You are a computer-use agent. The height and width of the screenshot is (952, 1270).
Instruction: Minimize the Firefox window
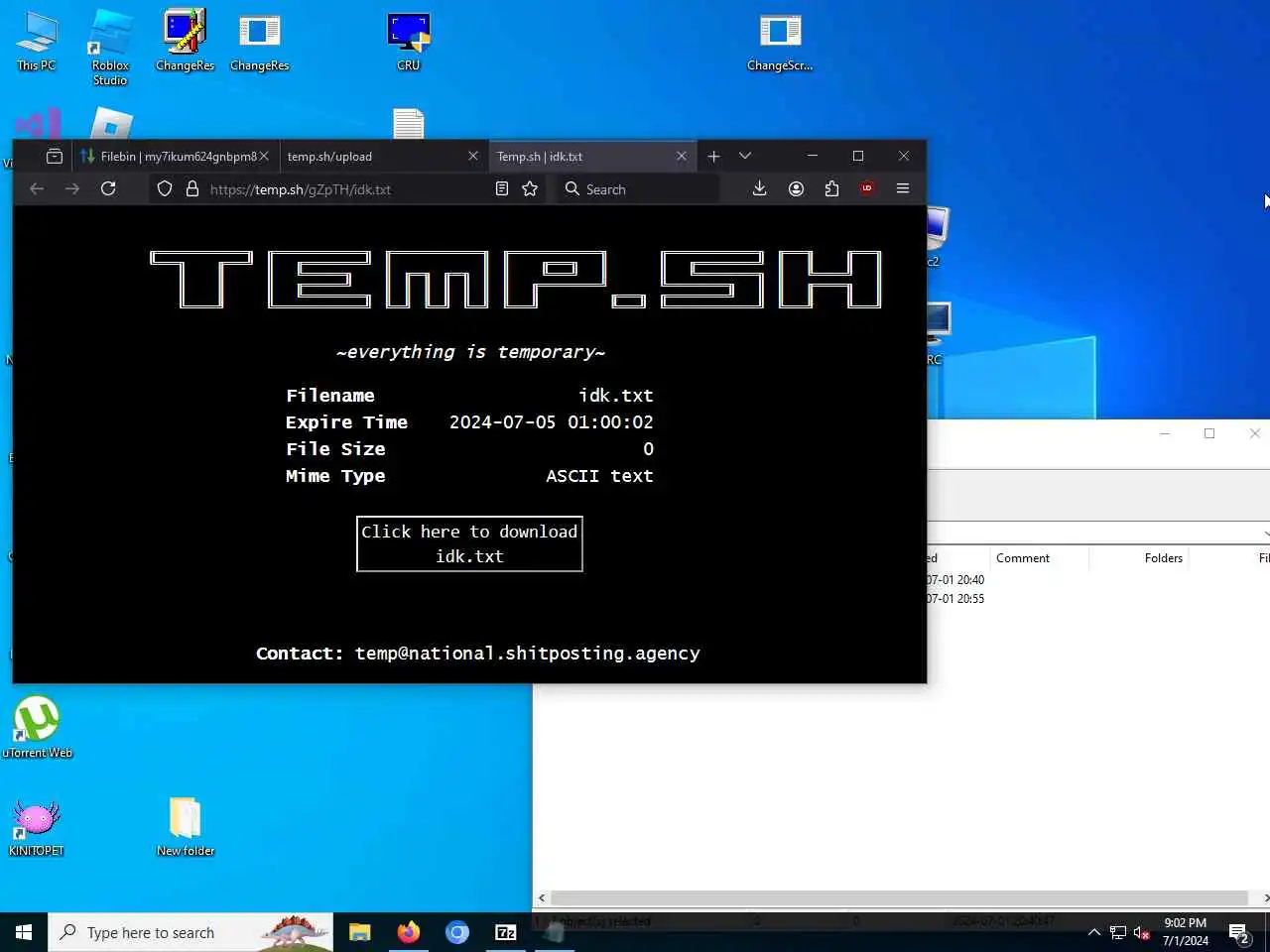click(813, 156)
